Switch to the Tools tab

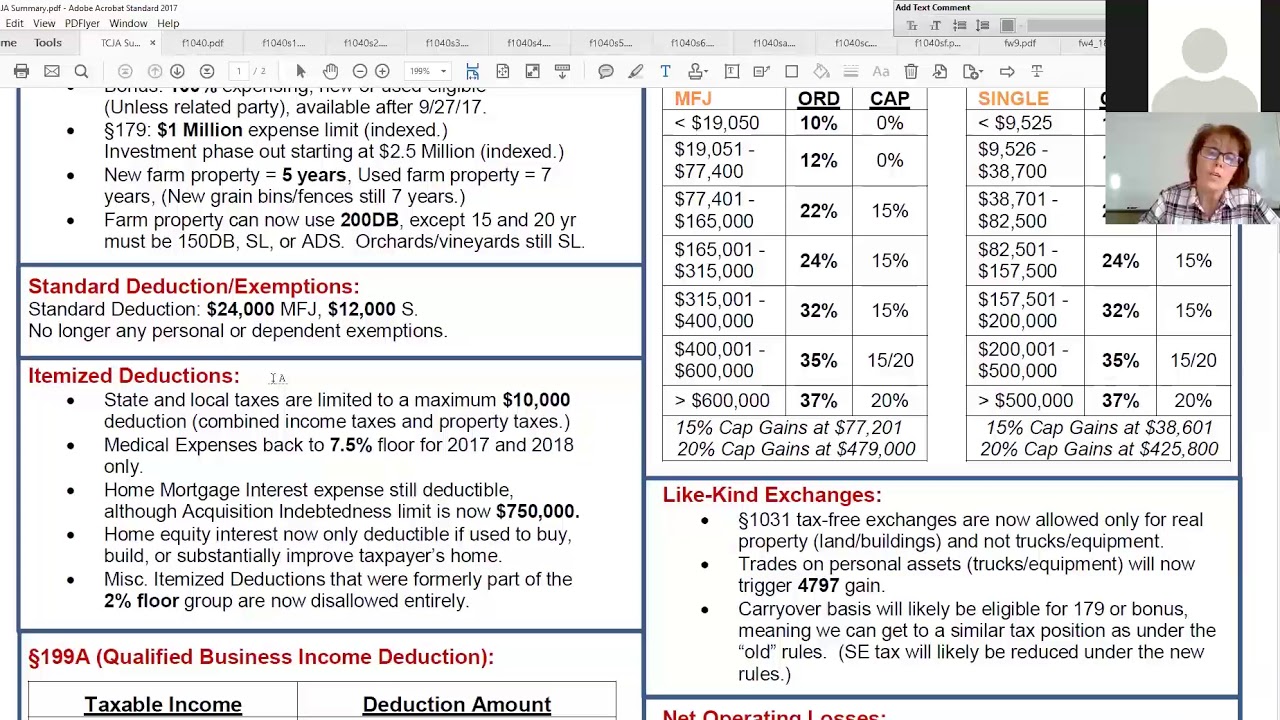[47, 43]
